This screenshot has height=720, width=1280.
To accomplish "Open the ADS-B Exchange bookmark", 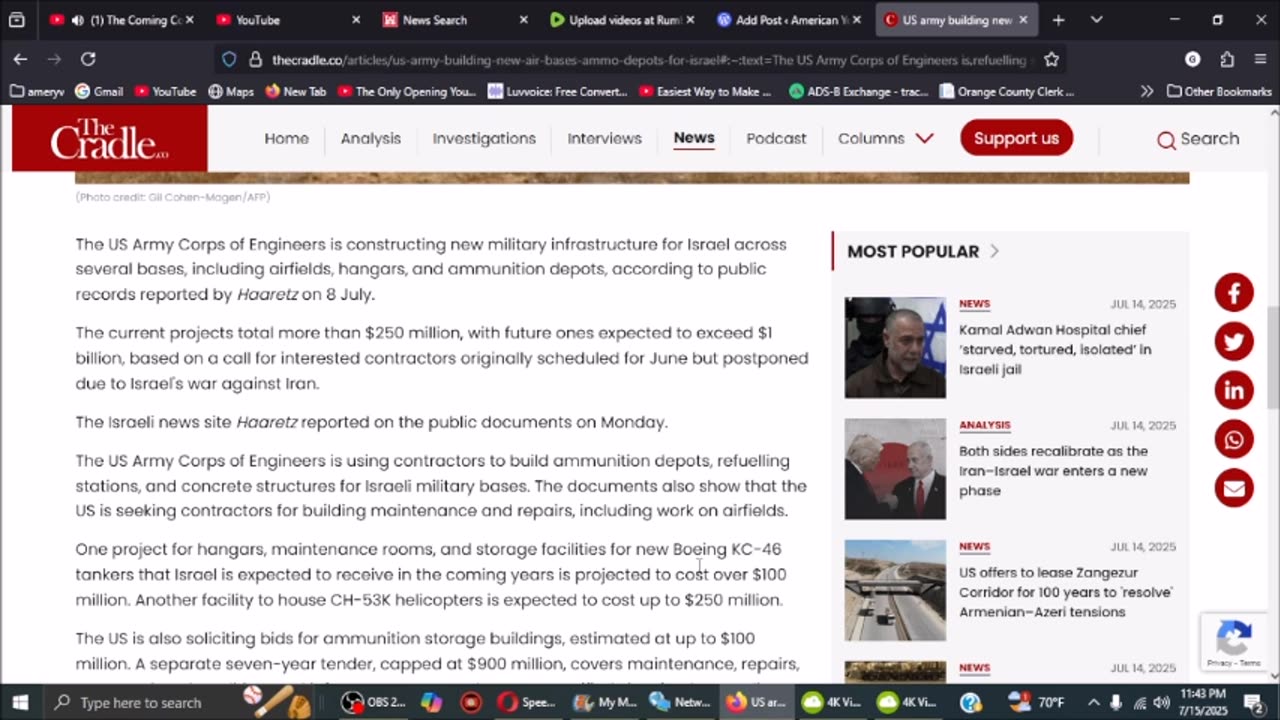I will pyautogui.click(x=860, y=91).
